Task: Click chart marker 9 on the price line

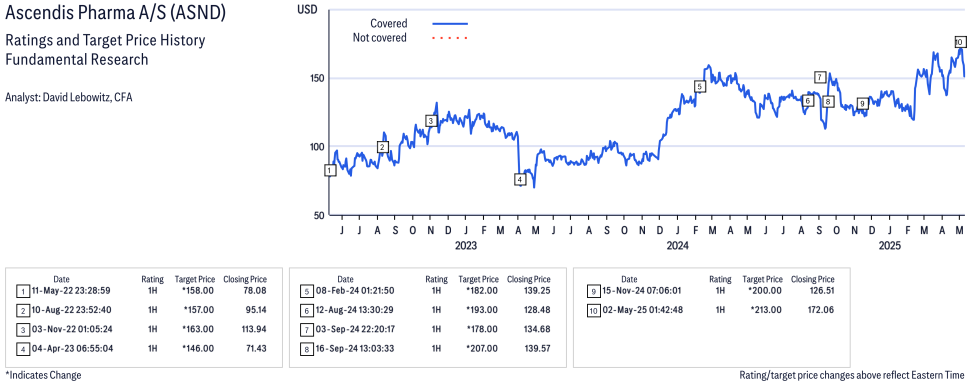Action: [x=862, y=103]
